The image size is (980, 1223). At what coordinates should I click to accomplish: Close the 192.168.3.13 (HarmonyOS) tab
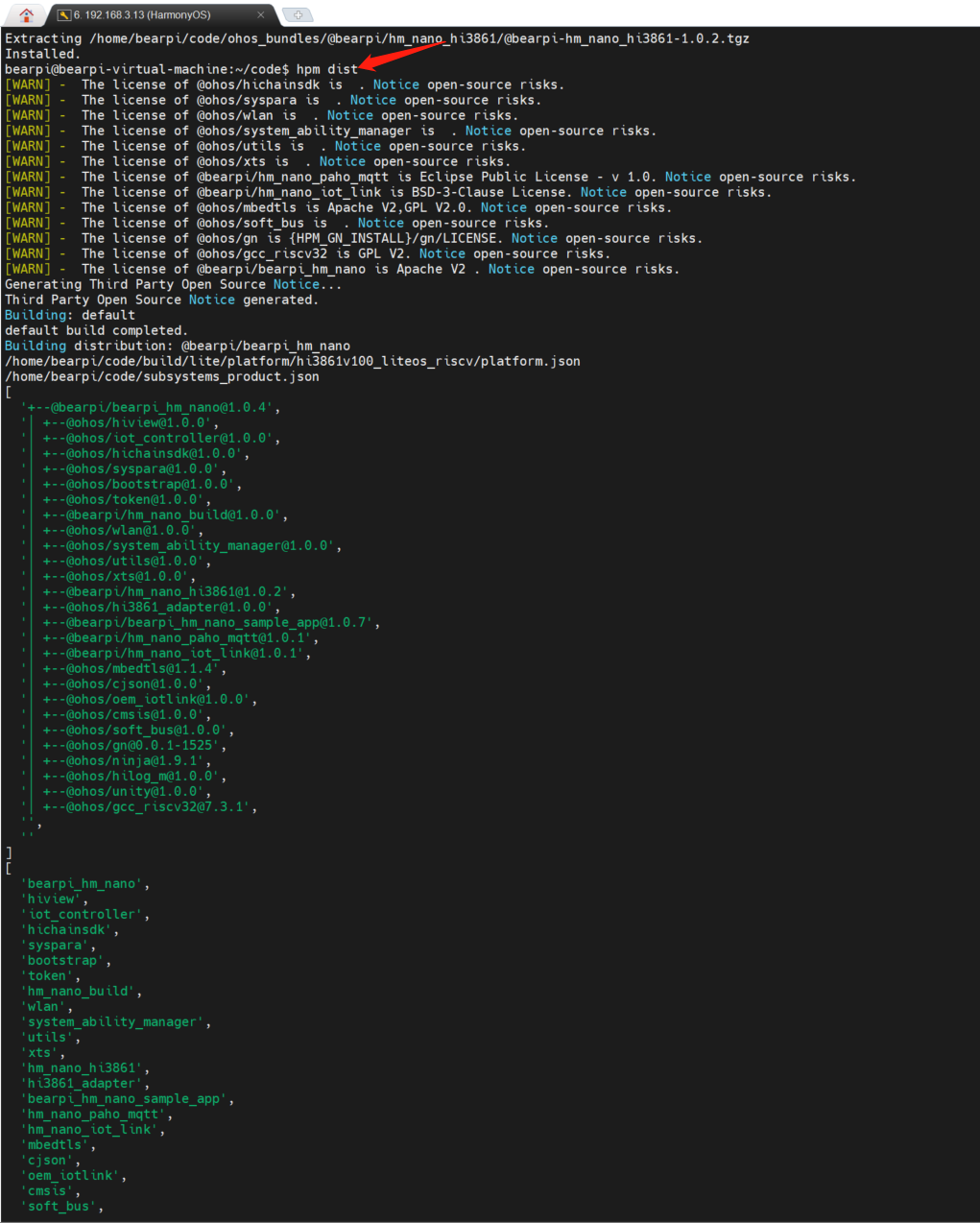[261, 15]
